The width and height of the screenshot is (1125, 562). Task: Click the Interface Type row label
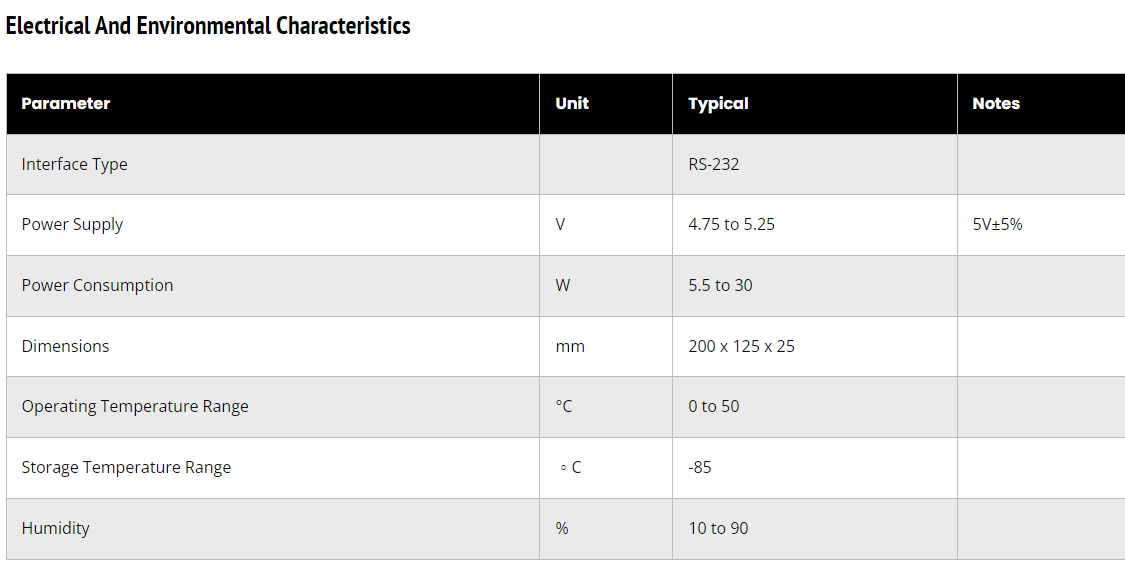pyautogui.click(x=75, y=164)
